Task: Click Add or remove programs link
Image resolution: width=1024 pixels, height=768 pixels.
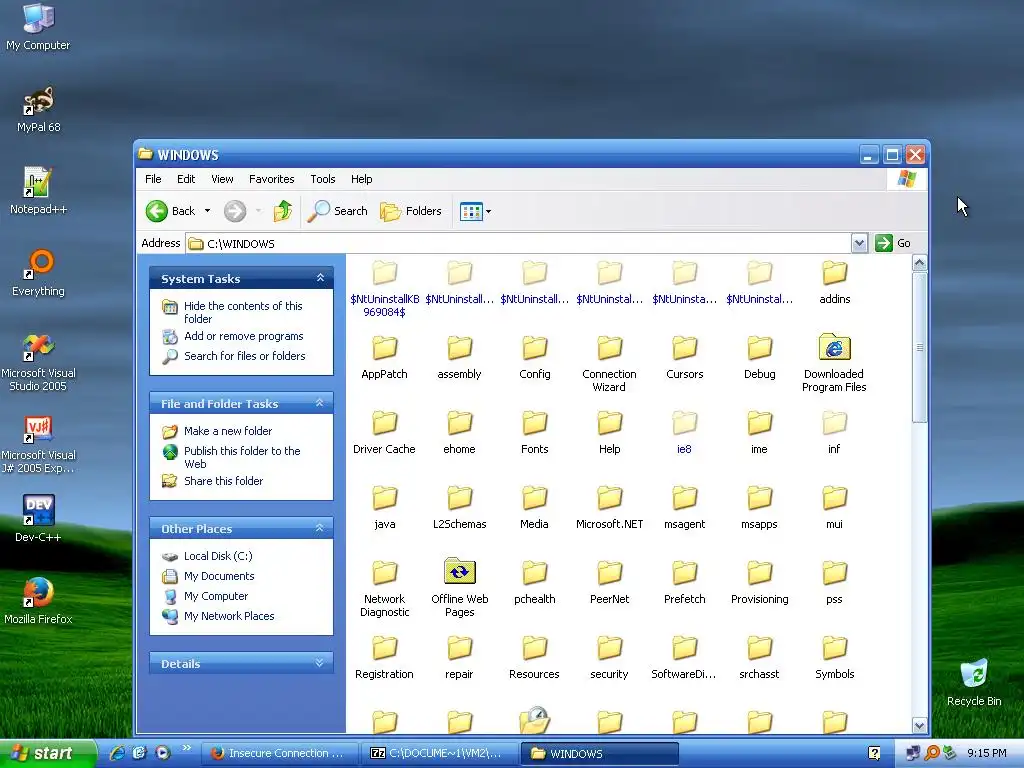Action: pos(244,336)
